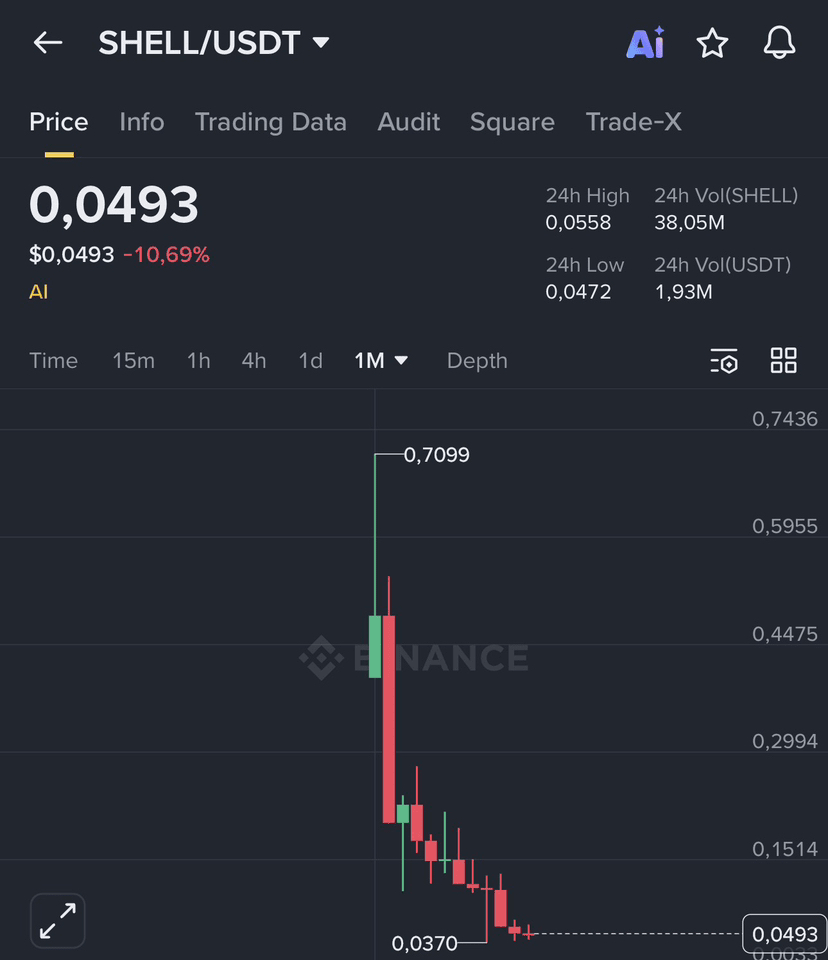Open chart indicator settings icon
This screenshot has width=828, height=960.
(x=723, y=361)
